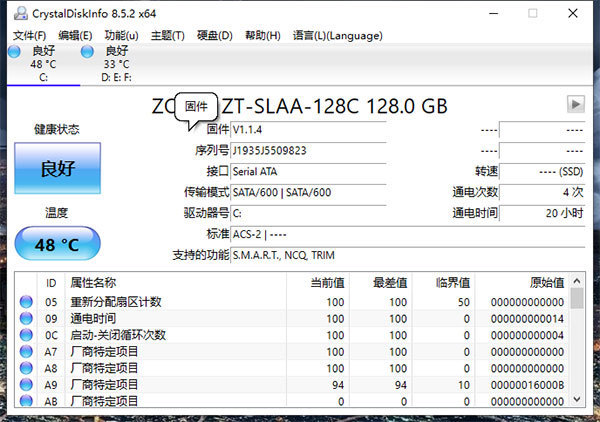
Task: Click raw value 000000000014
Action: pyautogui.click(x=527, y=319)
